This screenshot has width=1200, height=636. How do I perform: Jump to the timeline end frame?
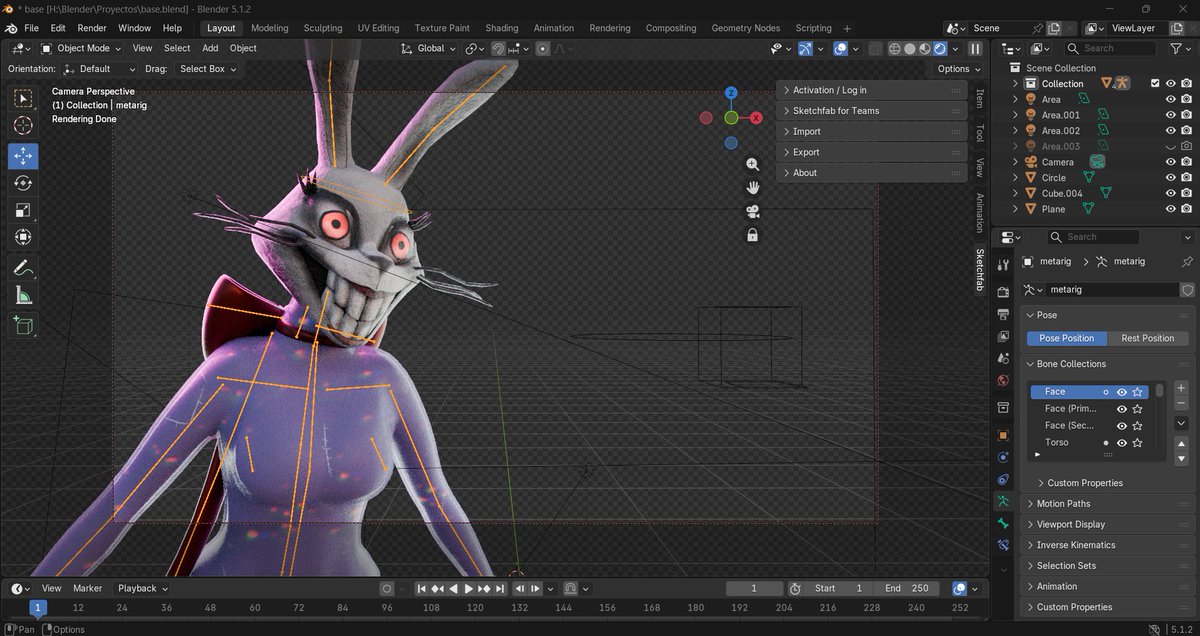[x=500, y=589]
